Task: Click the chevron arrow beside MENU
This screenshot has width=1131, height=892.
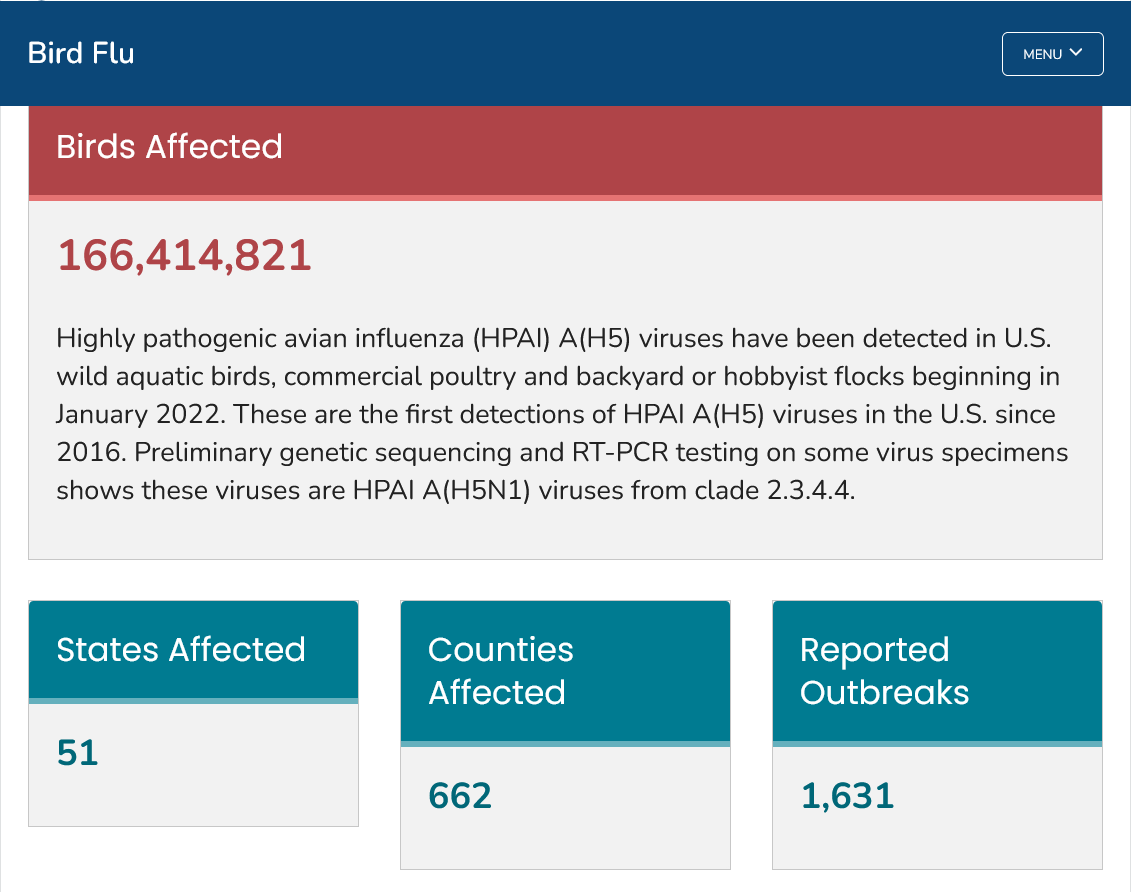Action: [x=1076, y=53]
